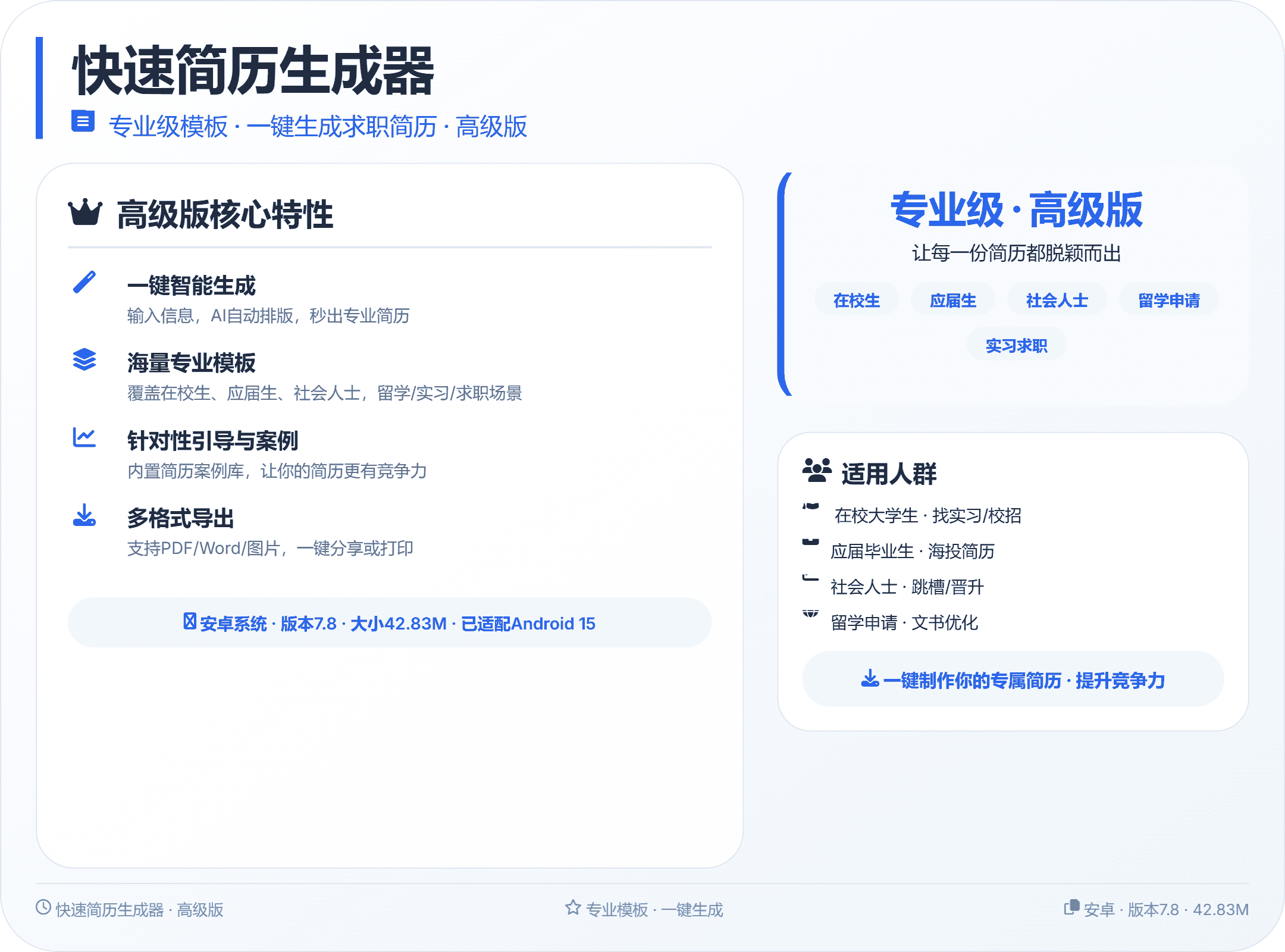
Task: Select the 实习求职 tag
Action: tap(1016, 345)
